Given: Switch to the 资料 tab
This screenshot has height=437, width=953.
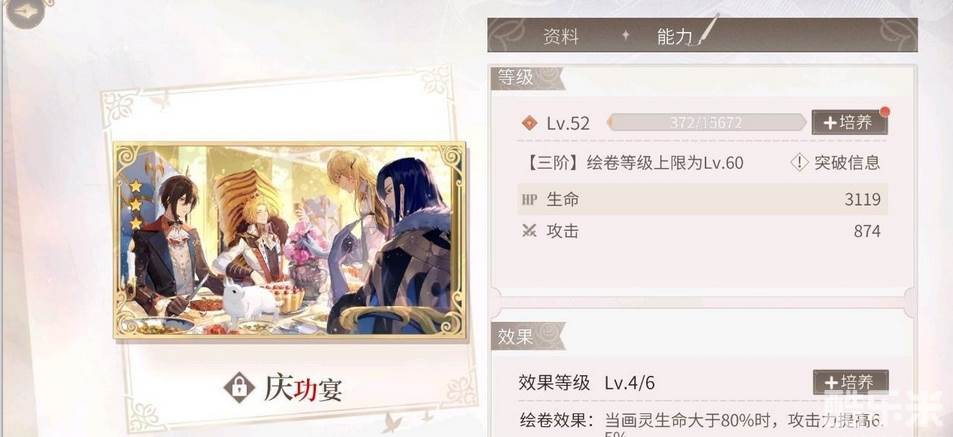Looking at the screenshot, I should point(560,37).
